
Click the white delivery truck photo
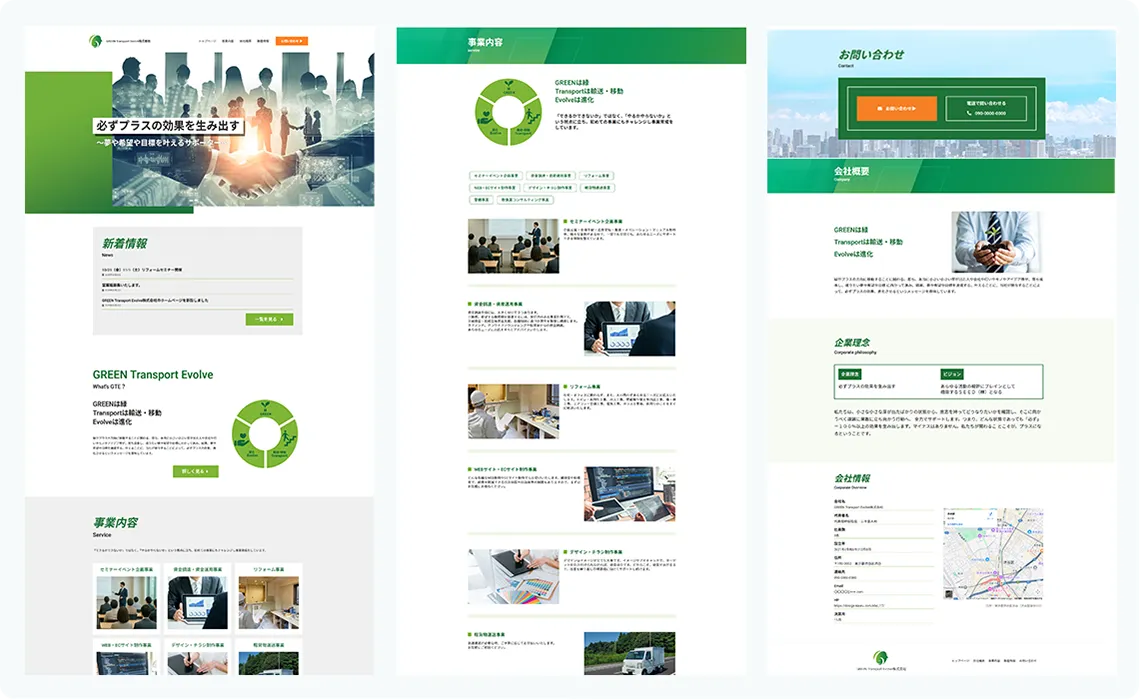630,653
